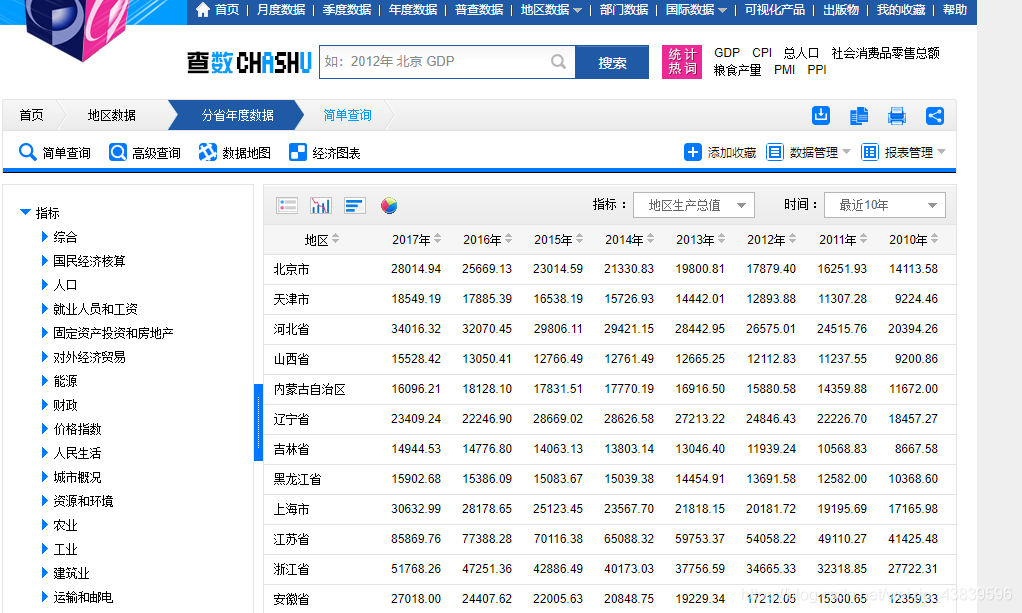1022x613 pixels.
Task: Open the 时间 dropdown showing 最近10年
Action: point(884,205)
